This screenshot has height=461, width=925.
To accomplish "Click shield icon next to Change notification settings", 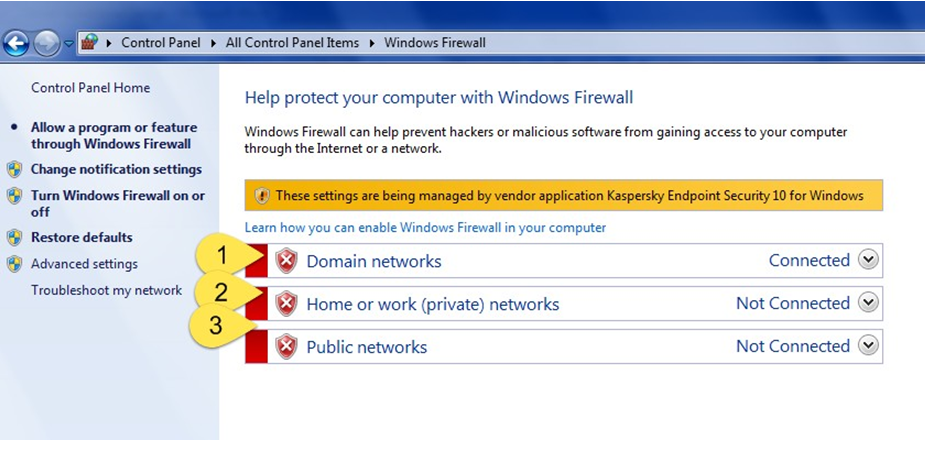I will pyautogui.click(x=15, y=169).
